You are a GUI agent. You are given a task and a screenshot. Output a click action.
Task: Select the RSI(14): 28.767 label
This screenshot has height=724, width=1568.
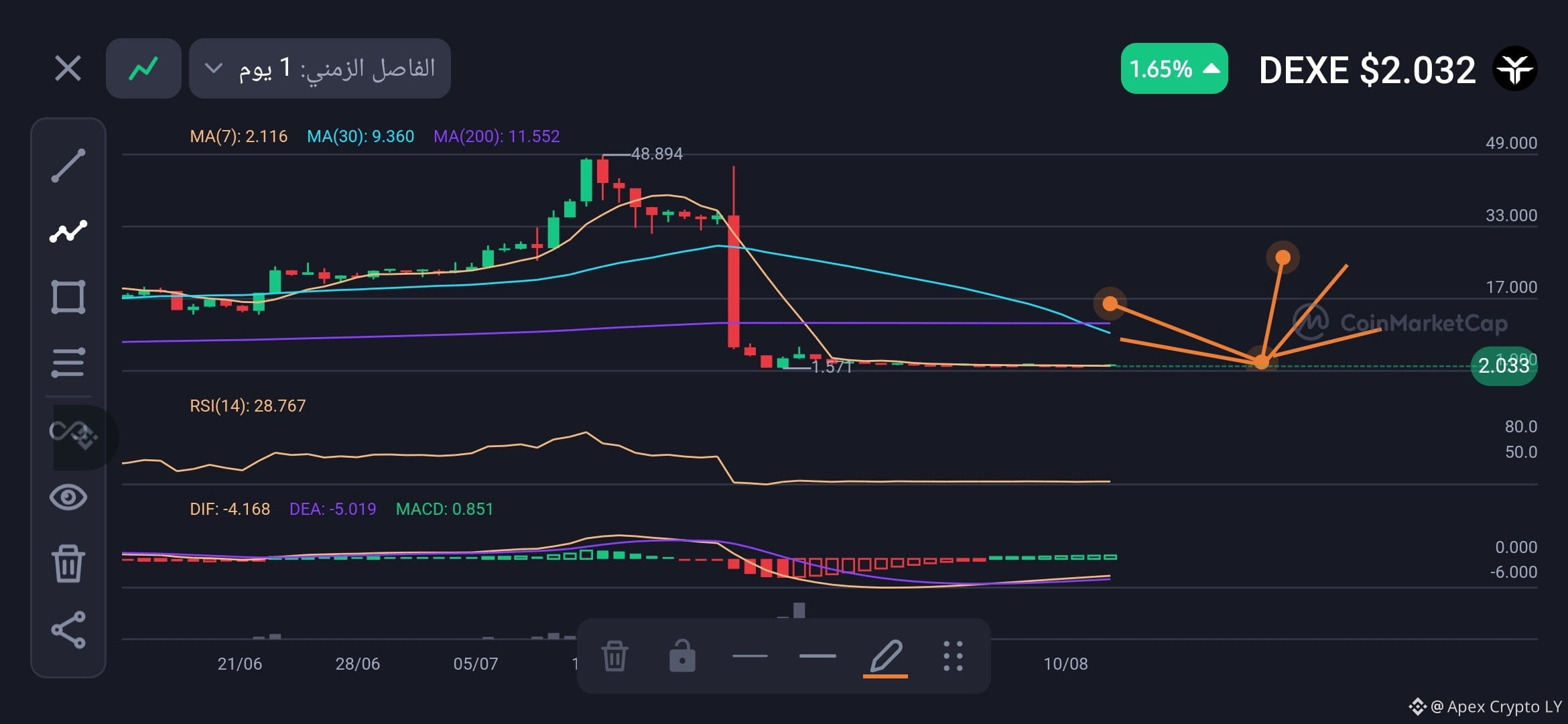pos(247,406)
